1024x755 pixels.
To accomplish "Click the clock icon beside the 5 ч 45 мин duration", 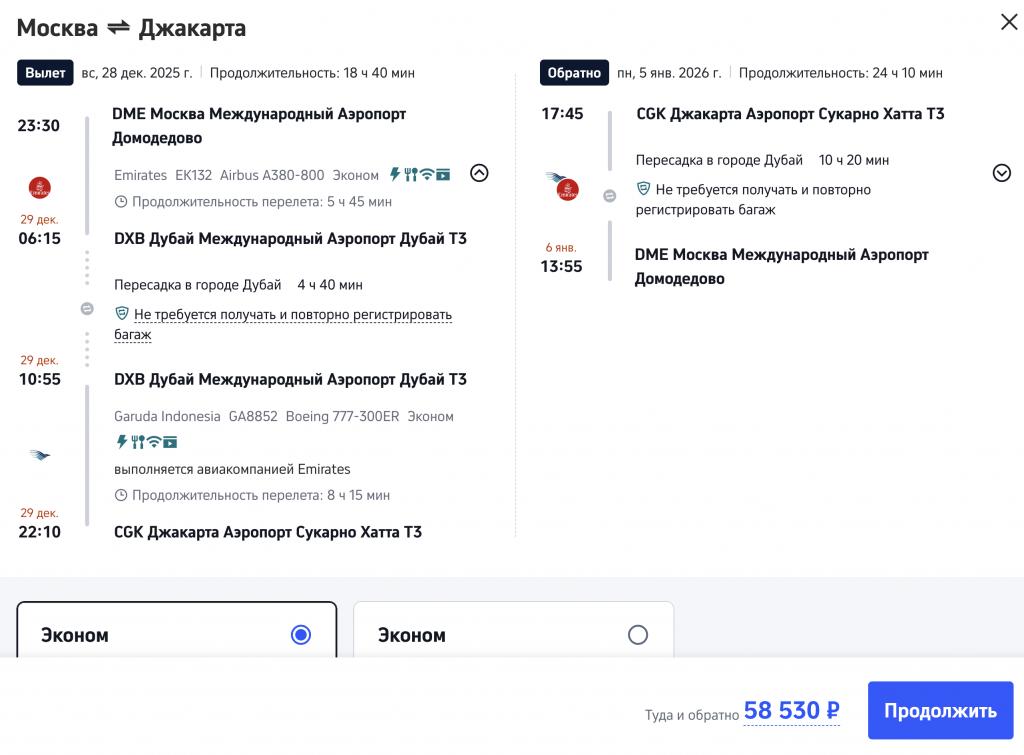I will click(121, 202).
